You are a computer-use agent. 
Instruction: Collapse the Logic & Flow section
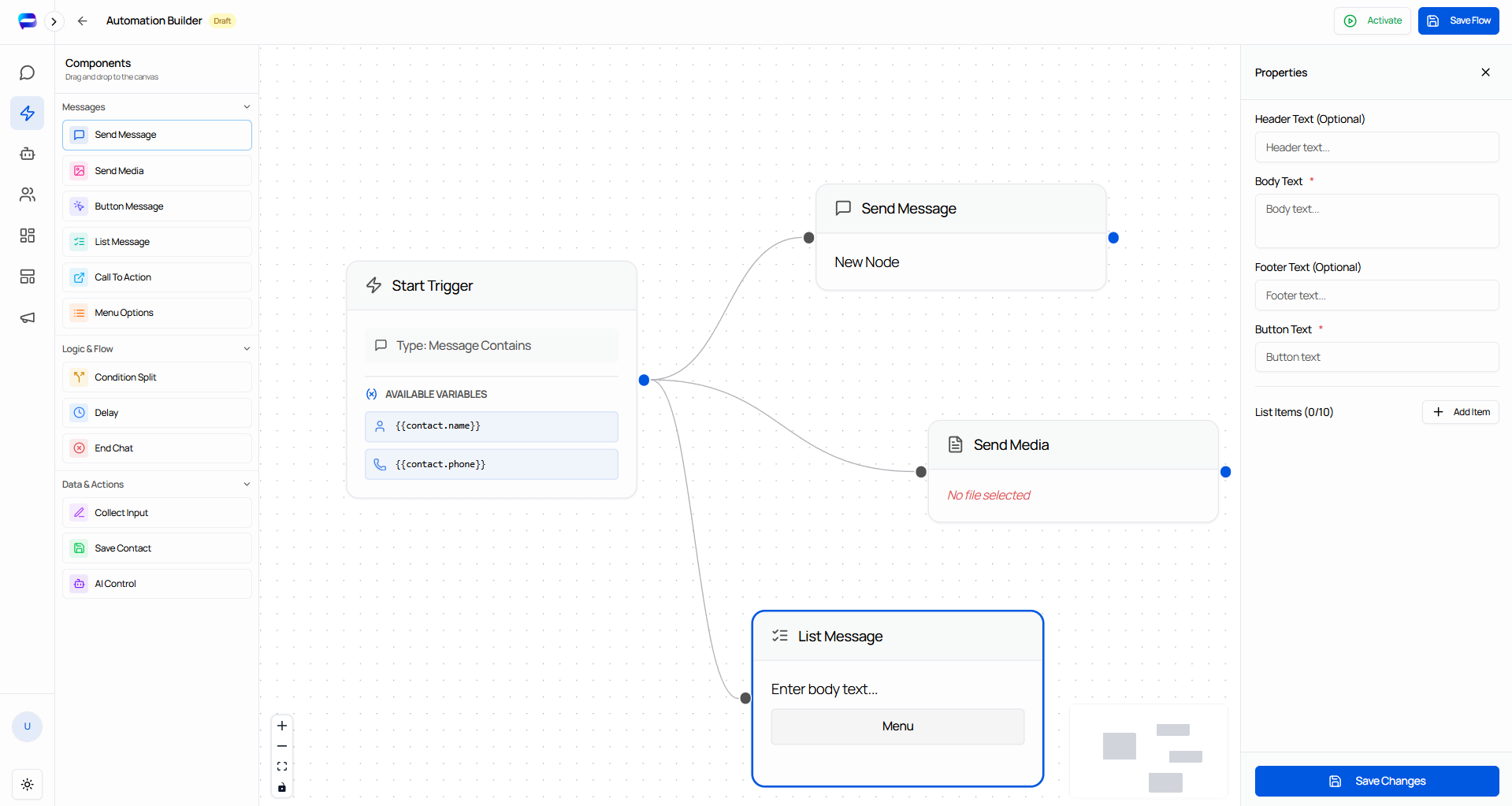pyautogui.click(x=247, y=349)
